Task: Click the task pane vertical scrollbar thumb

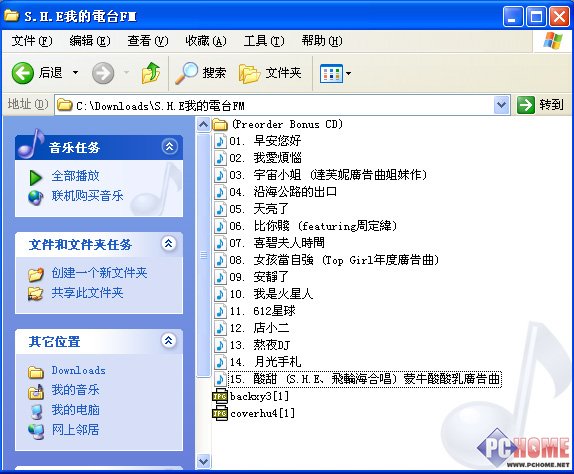Action: (203, 255)
